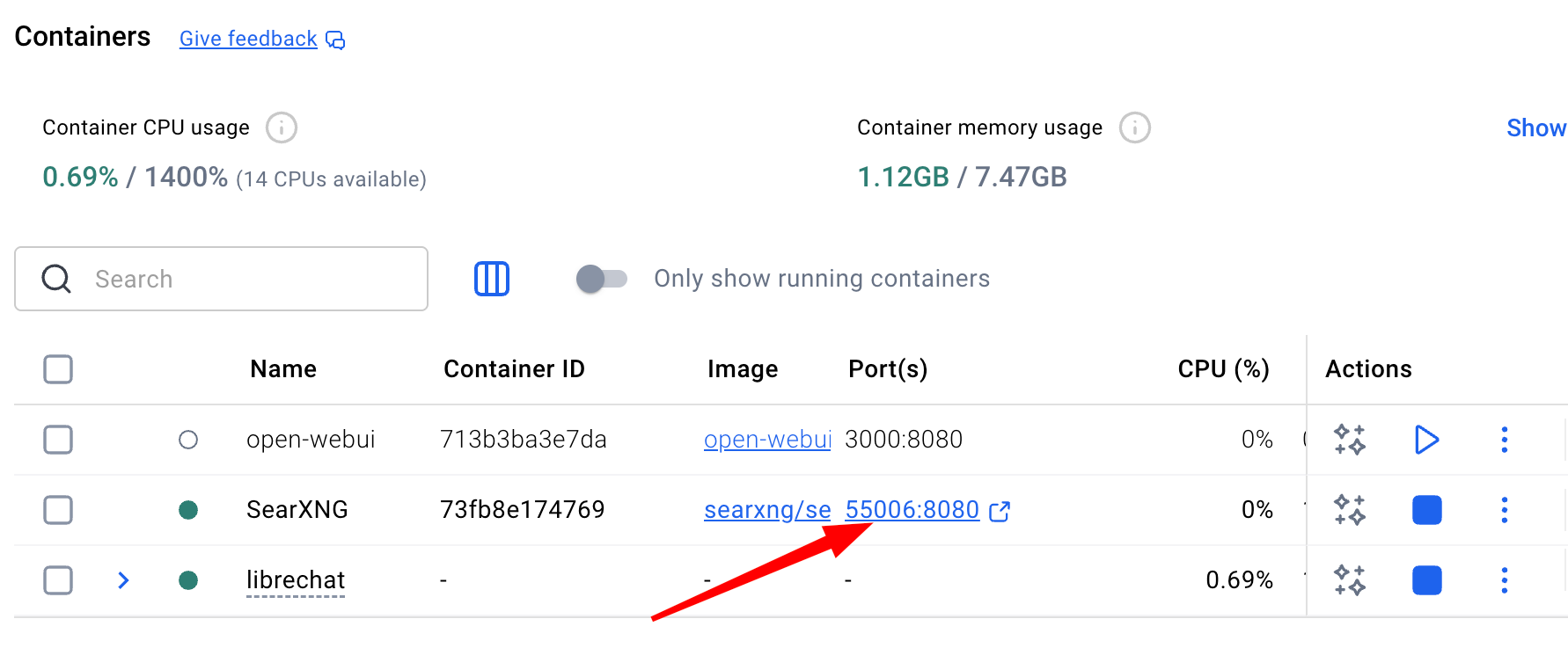Open SearXNG port 55006:8080 link

pyautogui.click(x=912, y=510)
